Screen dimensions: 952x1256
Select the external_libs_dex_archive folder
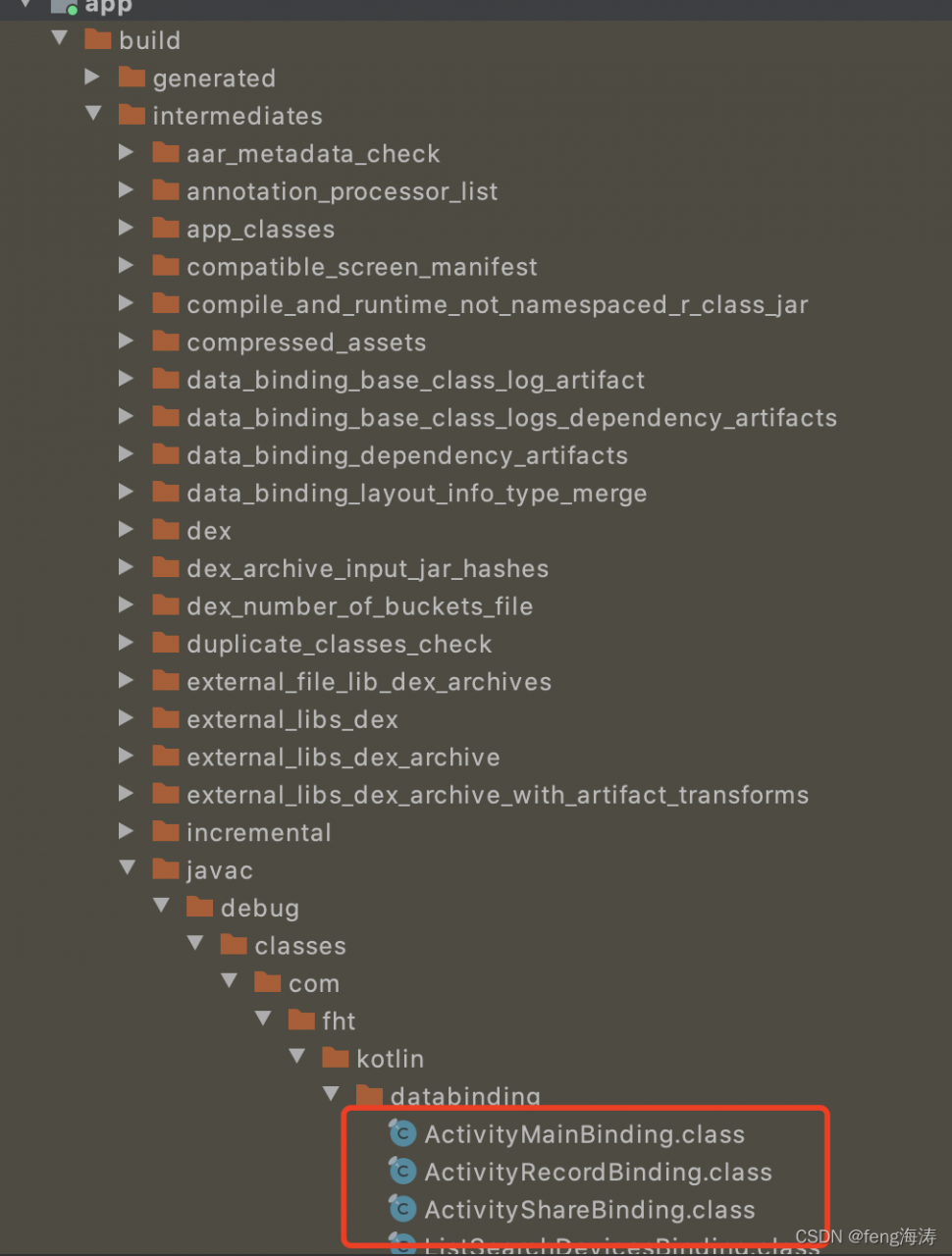tap(343, 758)
